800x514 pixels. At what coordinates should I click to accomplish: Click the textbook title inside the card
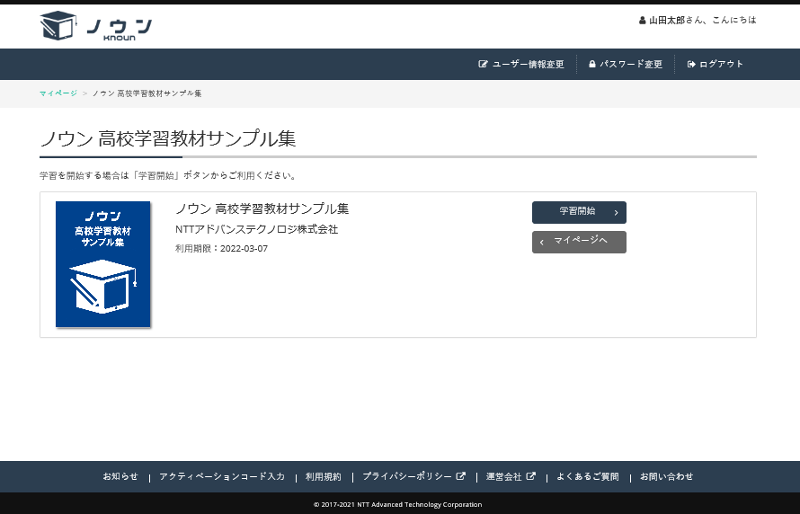click(x=262, y=209)
